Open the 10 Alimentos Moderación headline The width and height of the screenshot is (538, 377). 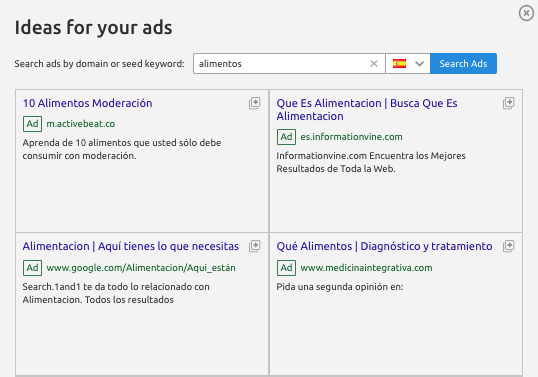tap(87, 103)
